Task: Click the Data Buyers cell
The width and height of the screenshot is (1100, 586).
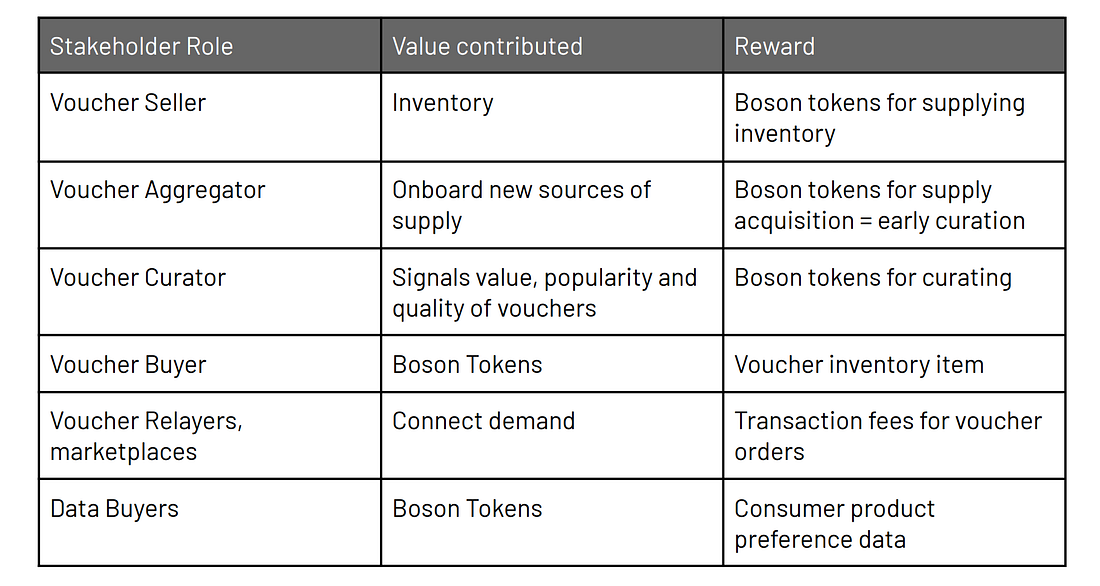Action: [x=210, y=523]
